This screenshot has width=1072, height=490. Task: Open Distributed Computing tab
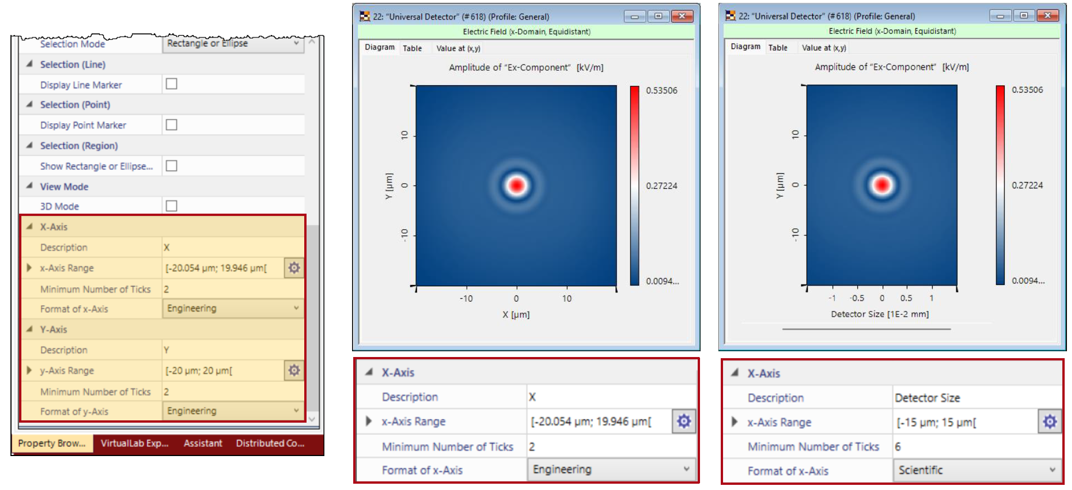click(270, 443)
